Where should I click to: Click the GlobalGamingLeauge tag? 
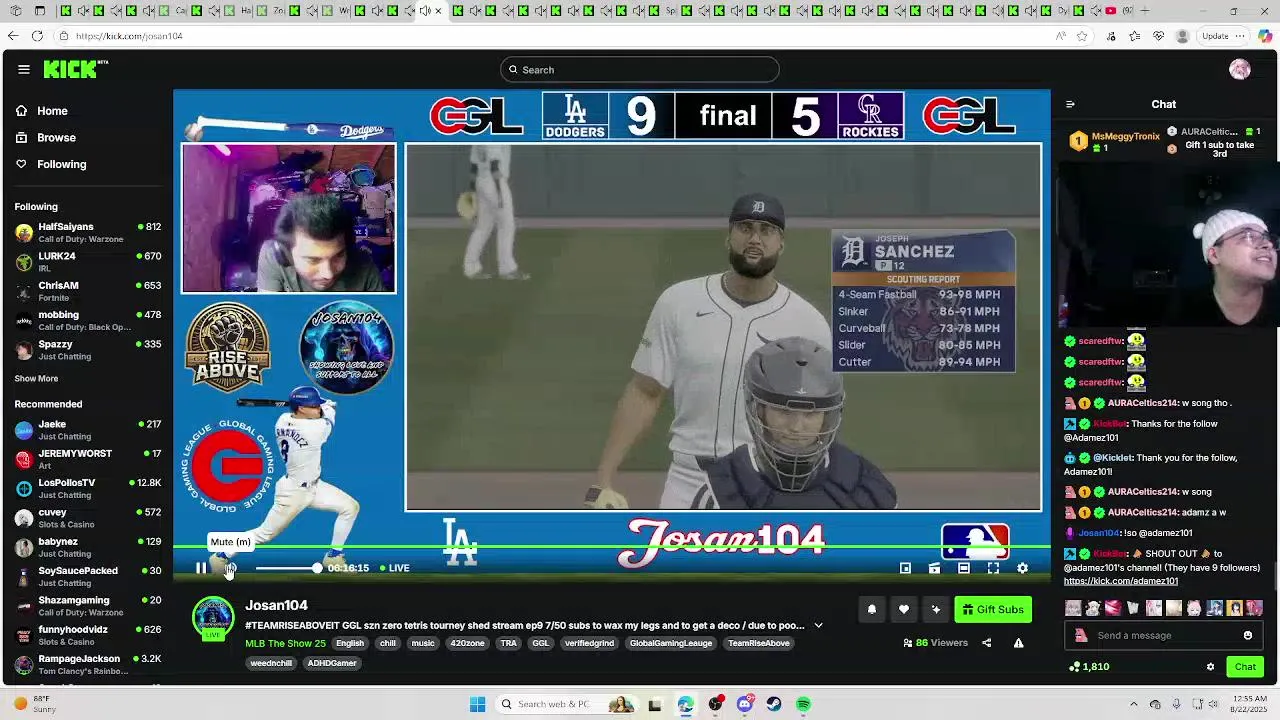coord(671,643)
